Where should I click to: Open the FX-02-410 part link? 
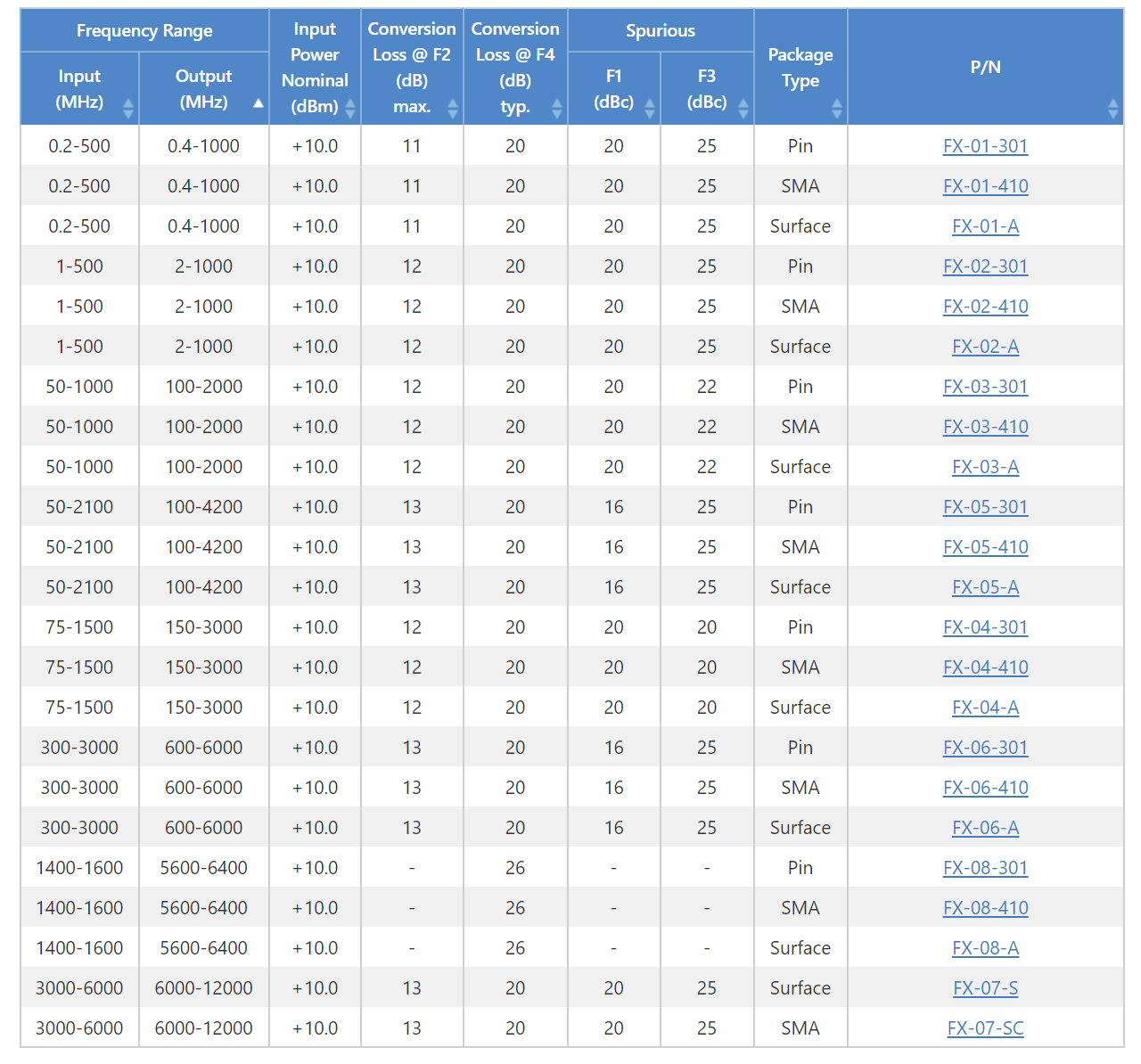(985, 307)
